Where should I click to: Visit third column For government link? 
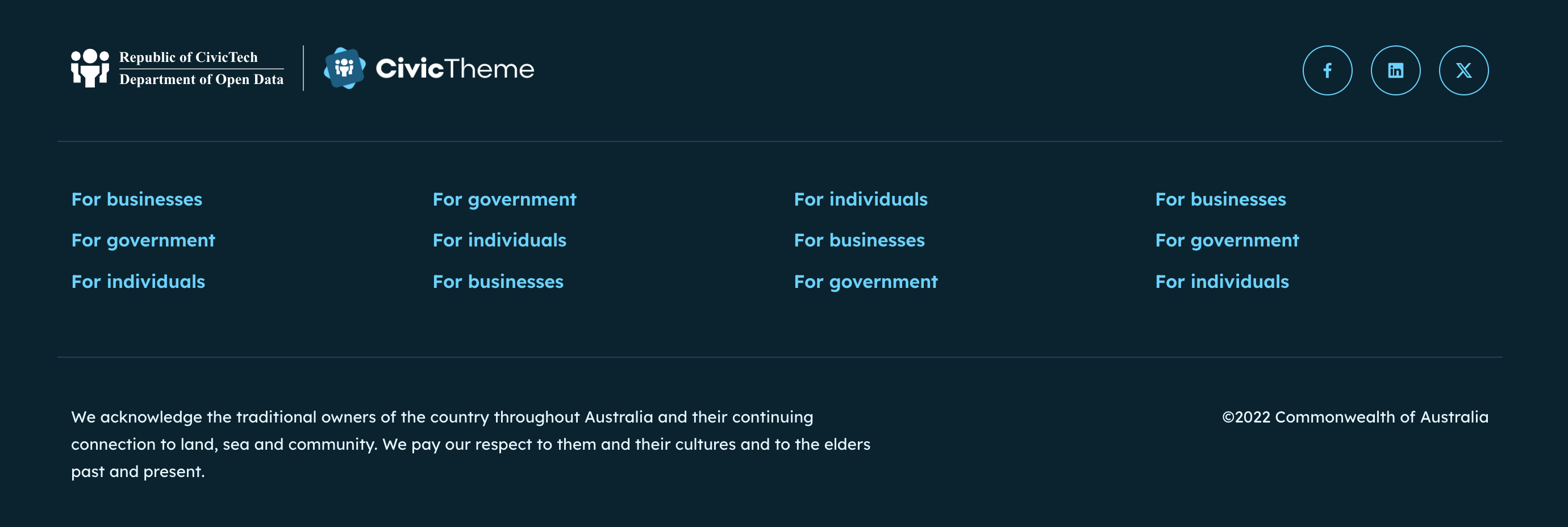click(x=866, y=282)
